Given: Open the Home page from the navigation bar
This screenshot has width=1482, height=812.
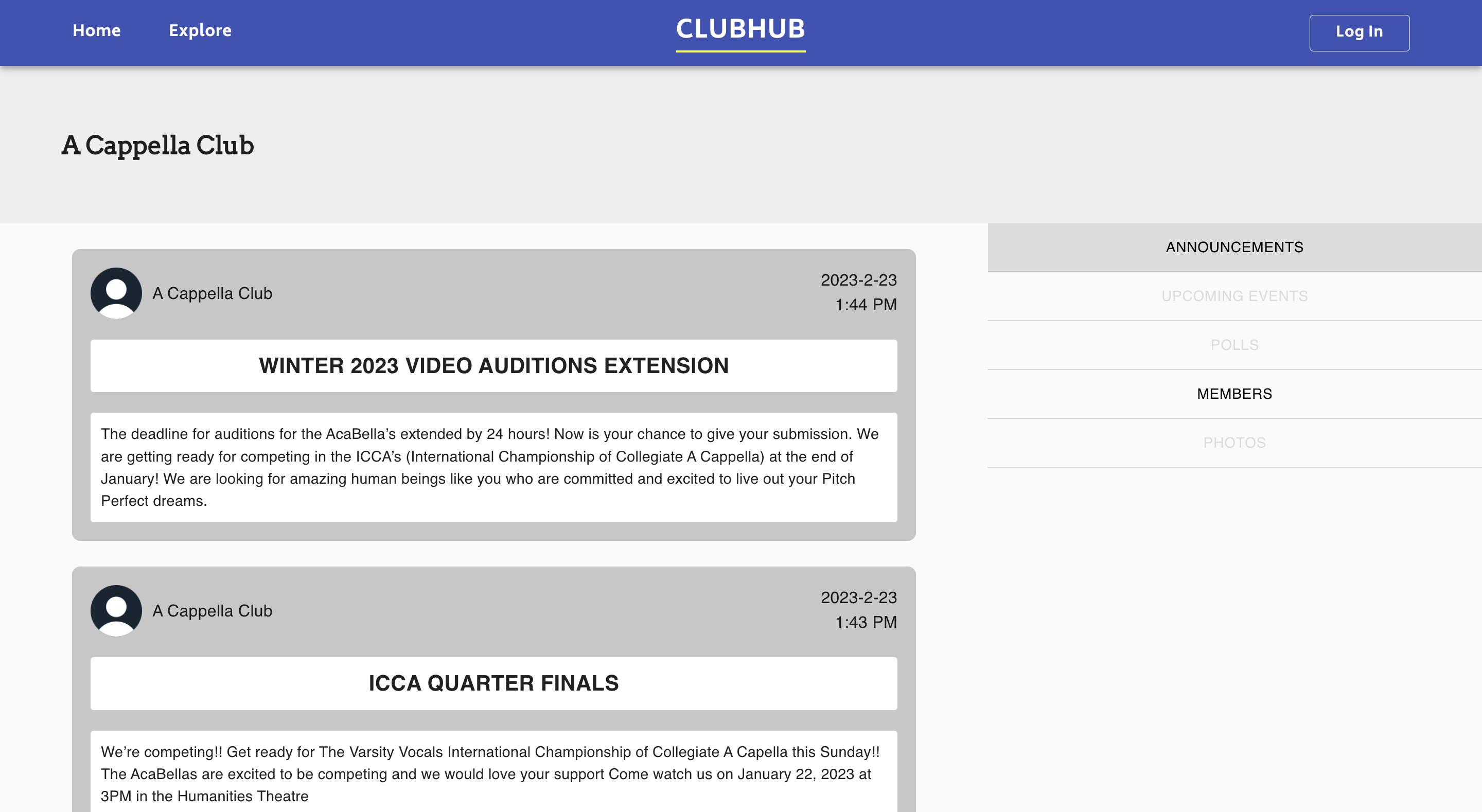Looking at the screenshot, I should [96, 31].
